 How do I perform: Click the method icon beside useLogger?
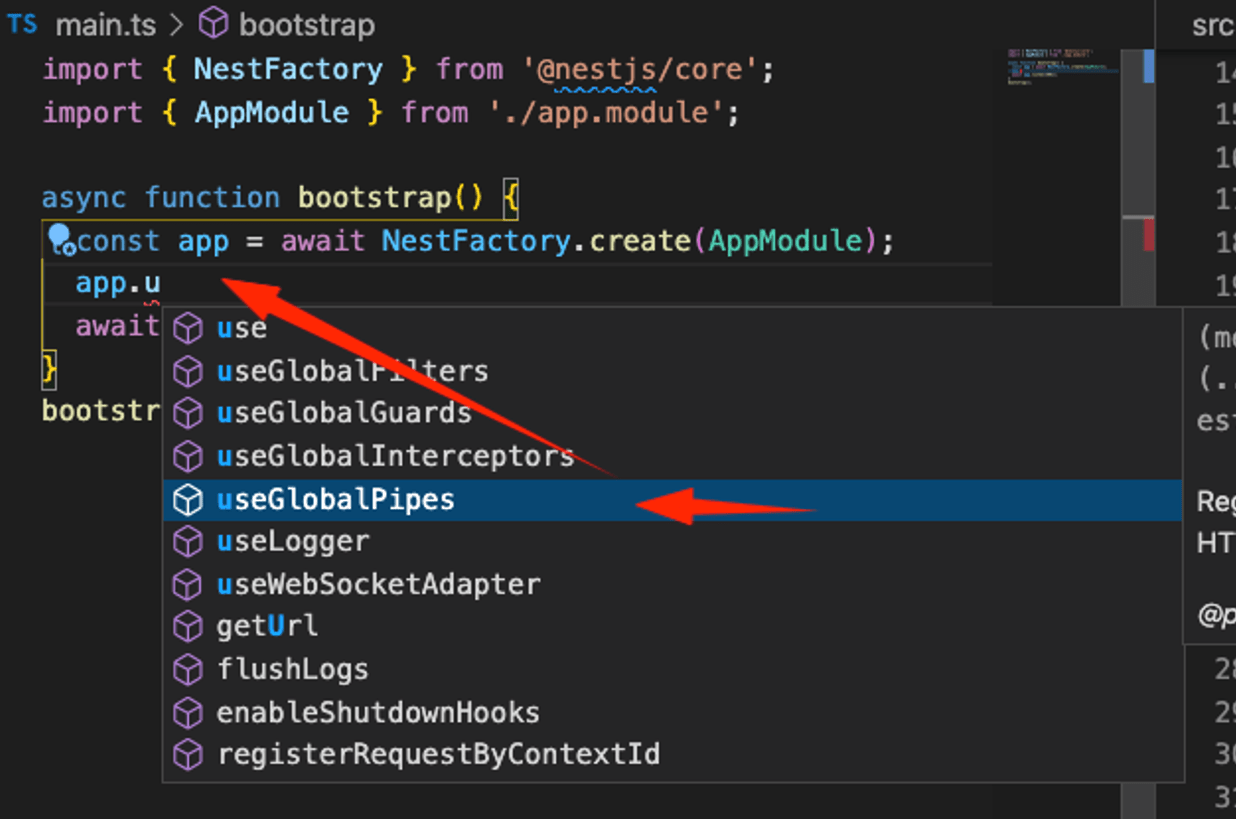click(x=188, y=541)
